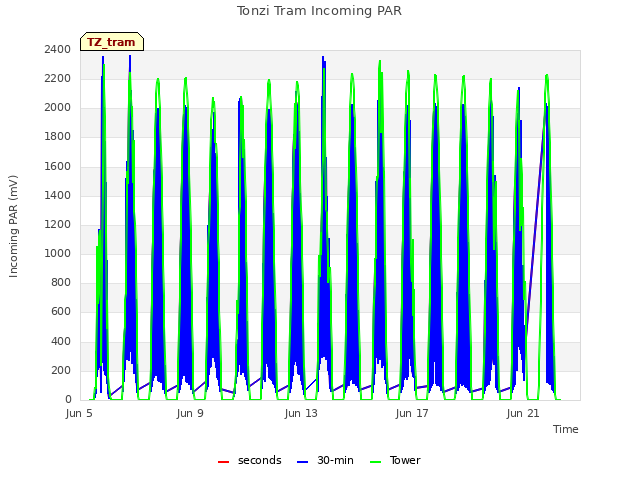This screenshot has width=640, height=480.
Task: Click the Jun 5 x-axis tick label
Action: pos(79,413)
